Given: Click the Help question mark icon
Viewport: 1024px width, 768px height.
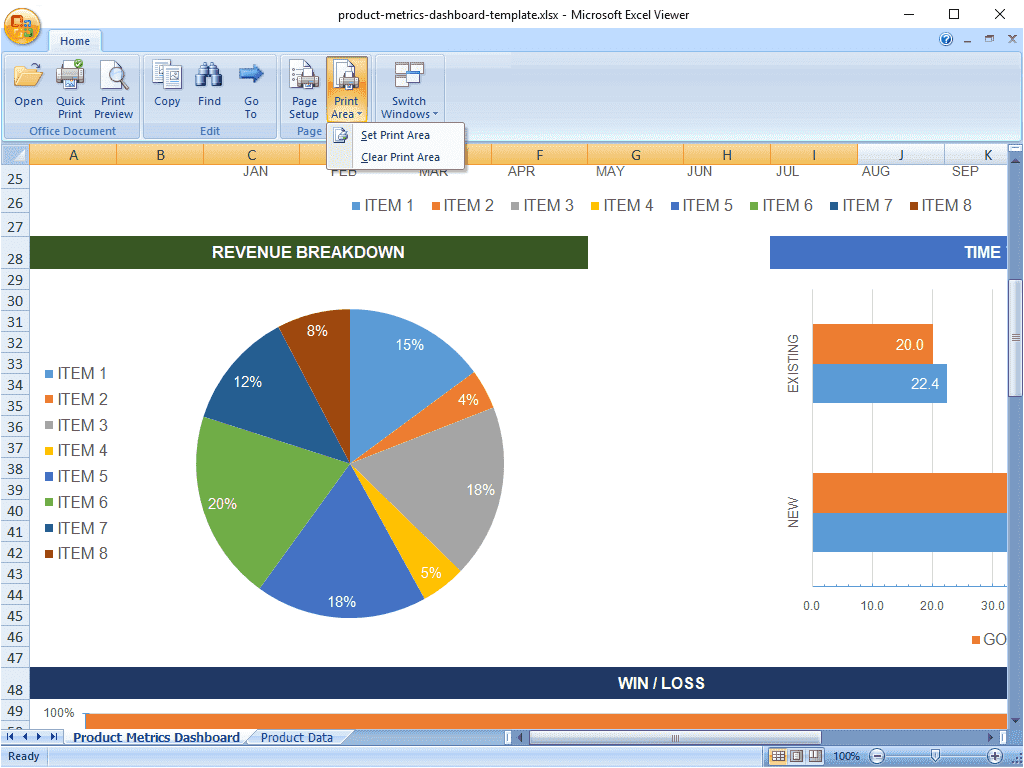Looking at the screenshot, I should click(x=946, y=39).
